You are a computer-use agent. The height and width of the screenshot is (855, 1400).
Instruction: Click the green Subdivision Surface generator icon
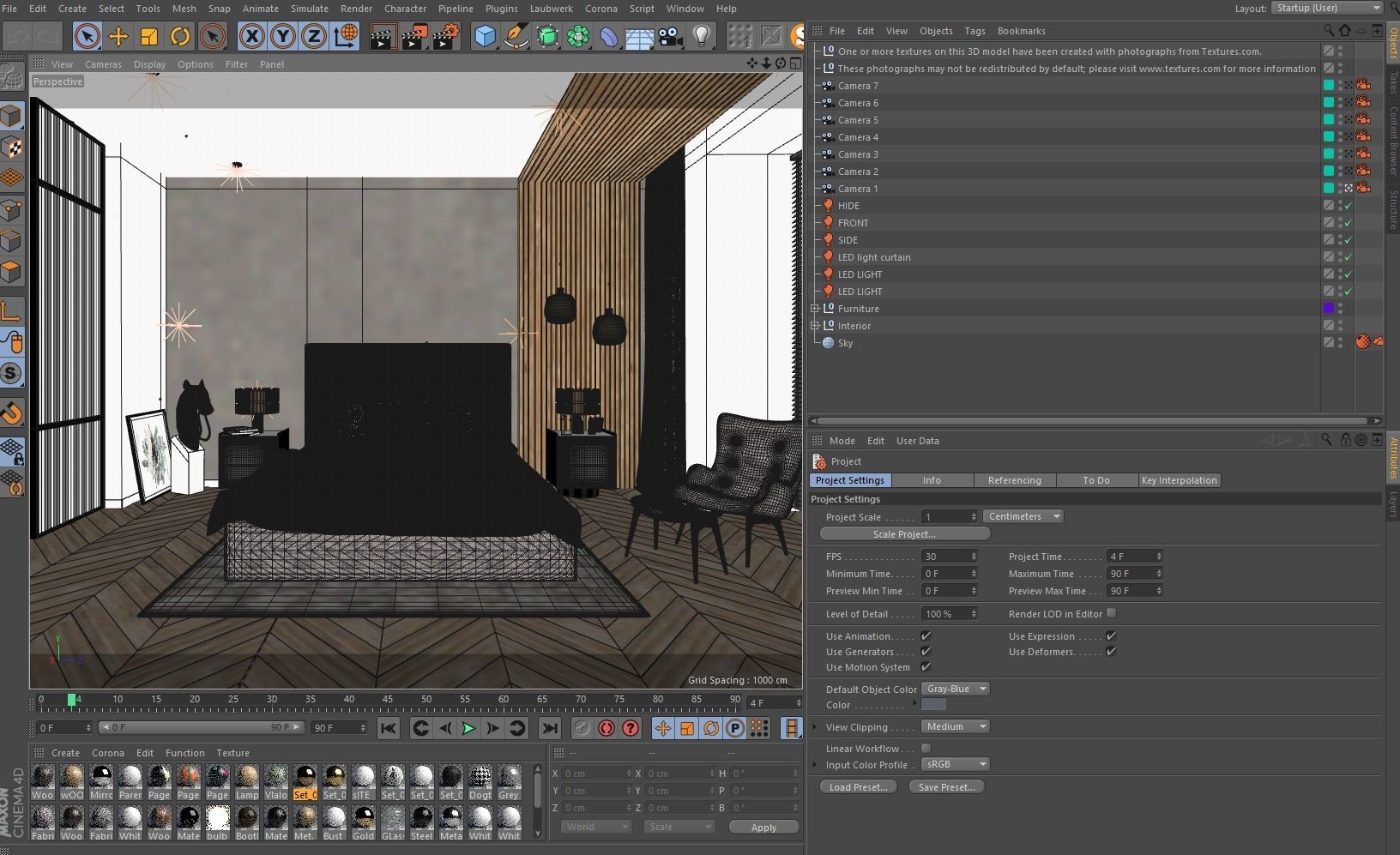click(x=547, y=36)
